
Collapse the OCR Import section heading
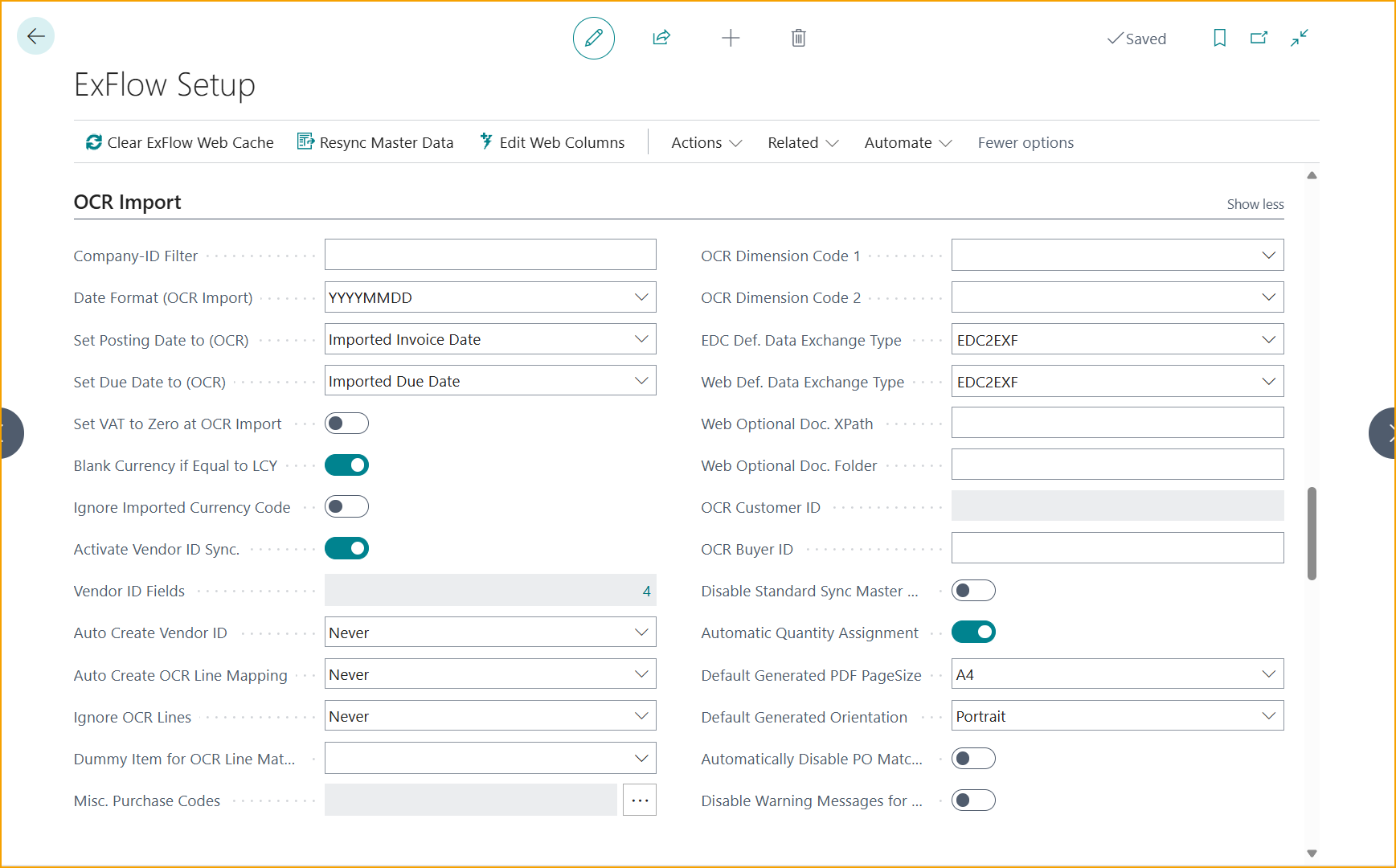pos(127,202)
